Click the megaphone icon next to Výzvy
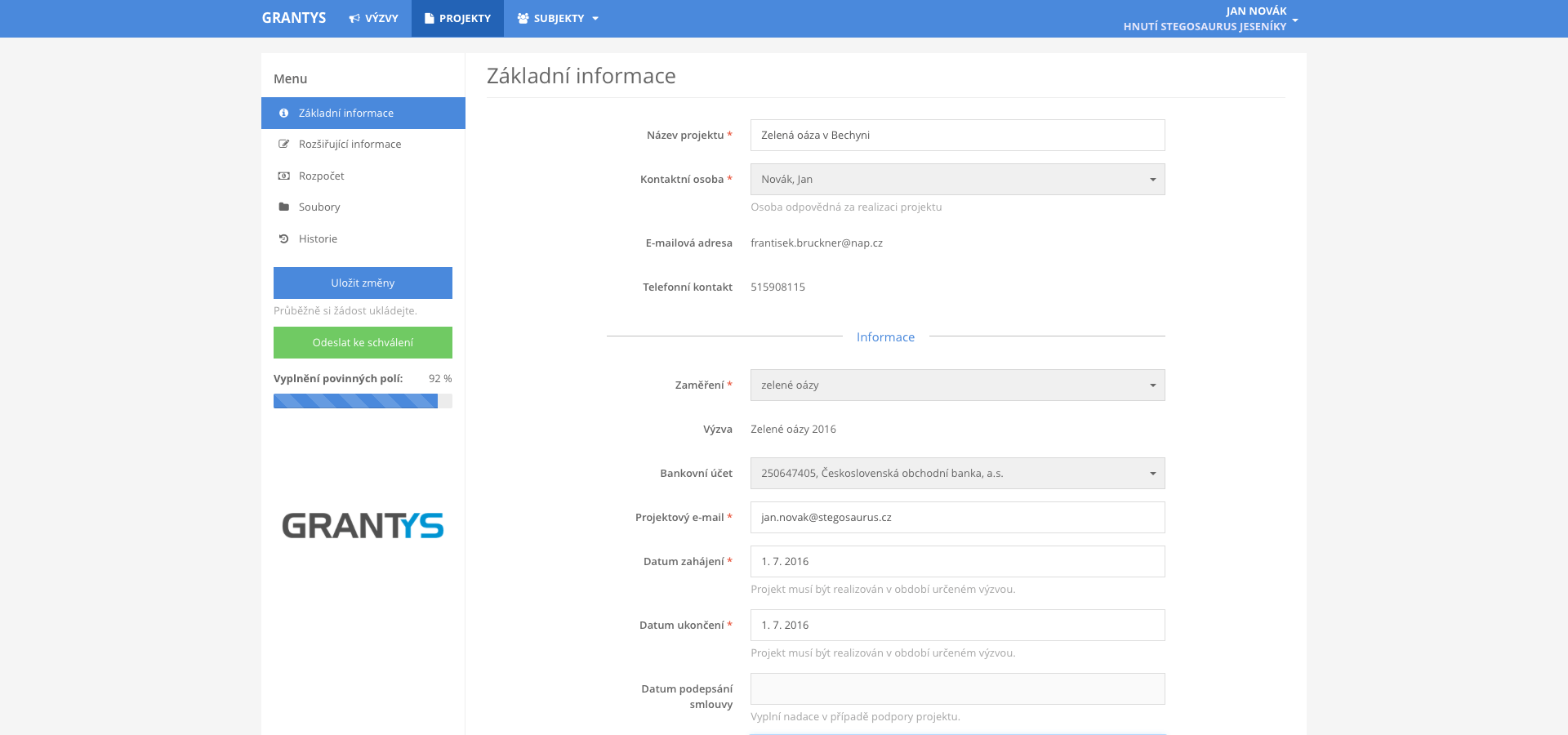Viewport: 1568px width, 735px height. (x=354, y=19)
